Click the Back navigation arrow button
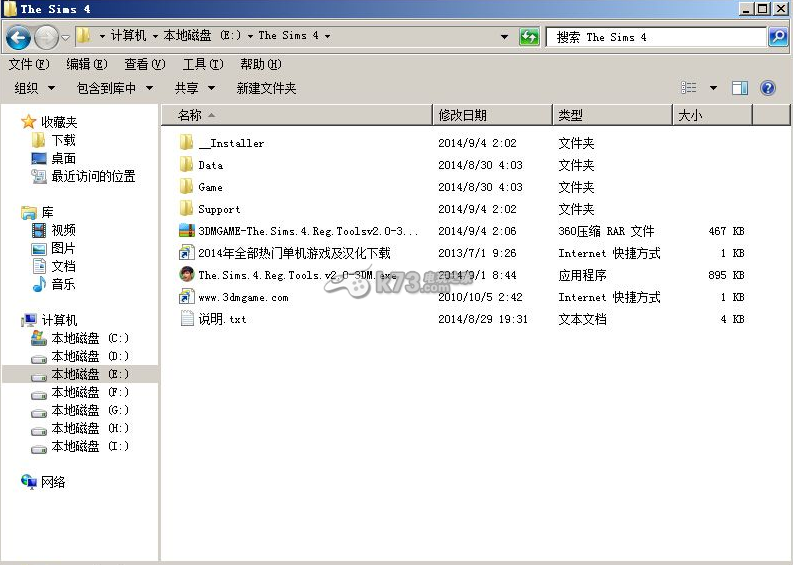Image resolution: width=793 pixels, height=565 pixels. (18, 37)
